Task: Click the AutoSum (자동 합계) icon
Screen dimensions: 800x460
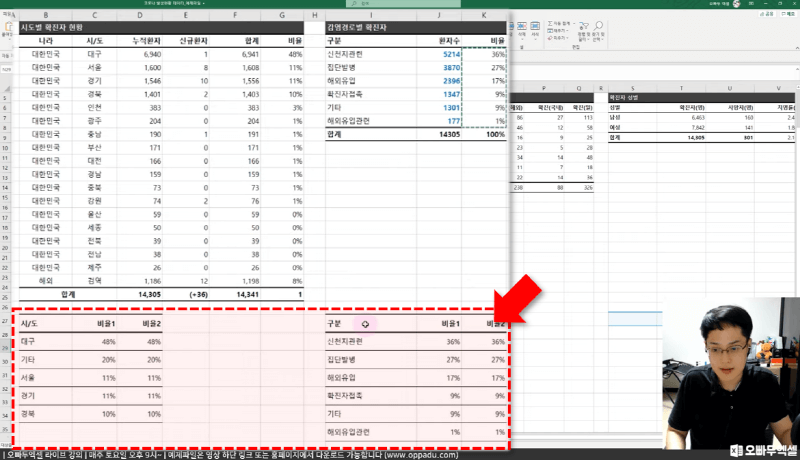Action: (550, 23)
